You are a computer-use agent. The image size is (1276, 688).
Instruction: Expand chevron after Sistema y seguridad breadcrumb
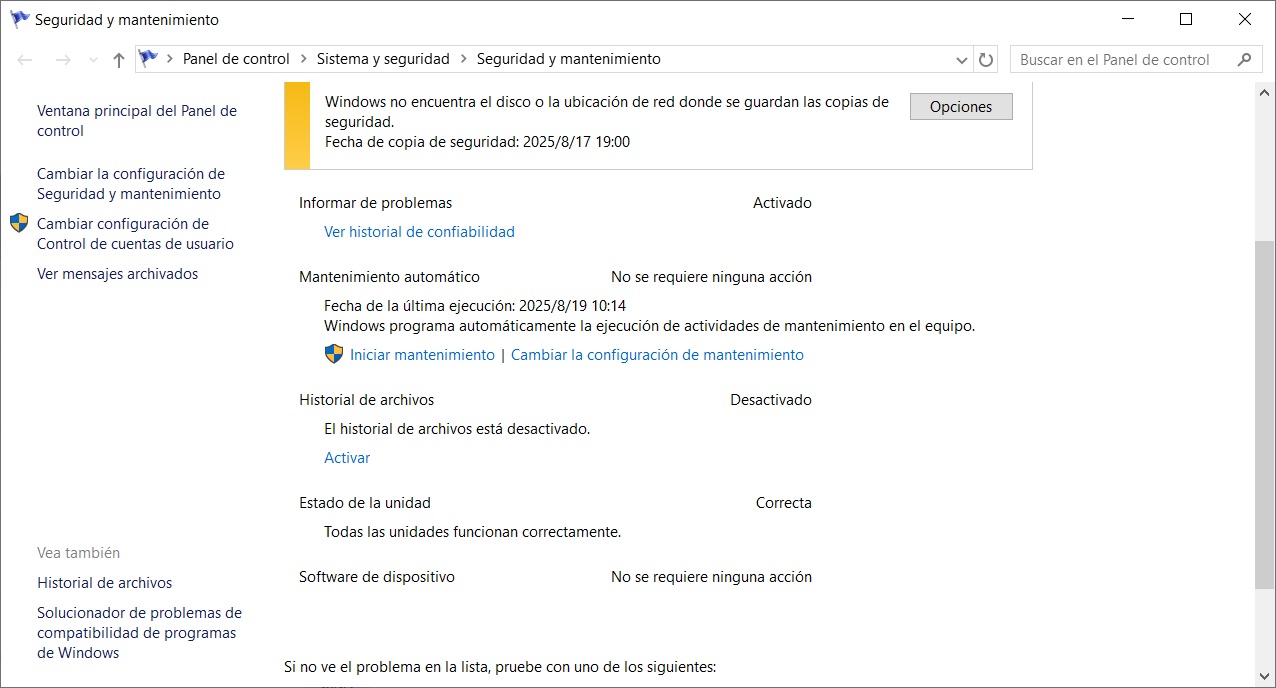click(x=464, y=59)
